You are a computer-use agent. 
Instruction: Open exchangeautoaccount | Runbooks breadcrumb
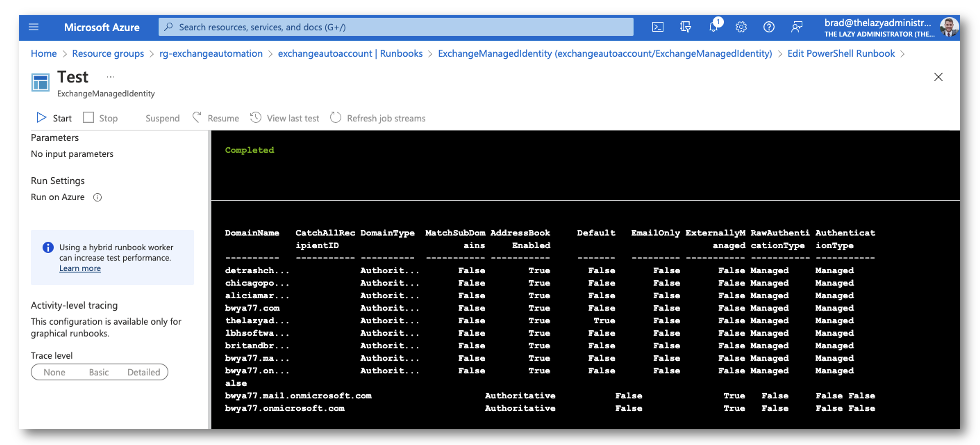pos(351,54)
